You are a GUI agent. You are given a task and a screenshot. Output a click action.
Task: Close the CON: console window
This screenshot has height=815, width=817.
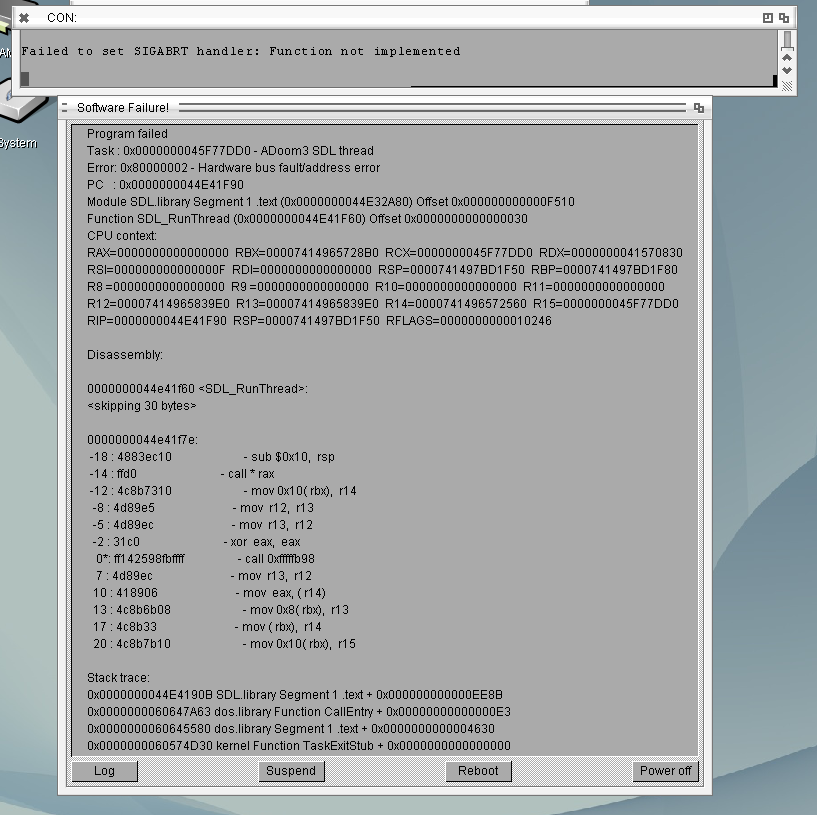pyautogui.click(x=24, y=18)
